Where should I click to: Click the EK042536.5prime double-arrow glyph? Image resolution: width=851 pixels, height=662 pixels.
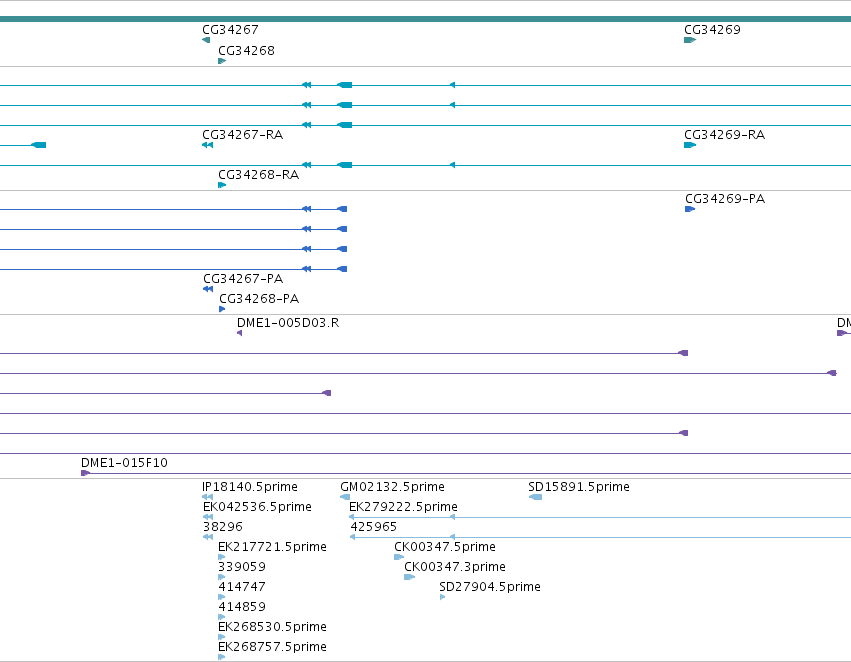pyautogui.click(x=208, y=517)
